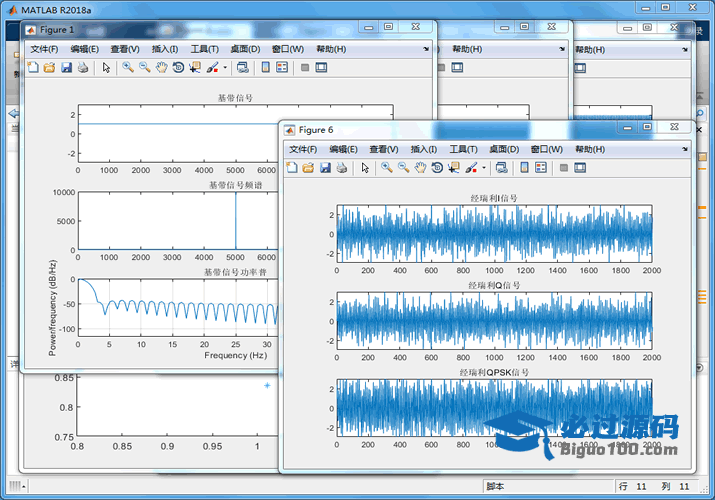Click dock arrow at Figure 6 menu bar end
The height and width of the screenshot is (500, 715).
[x=685, y=149]
